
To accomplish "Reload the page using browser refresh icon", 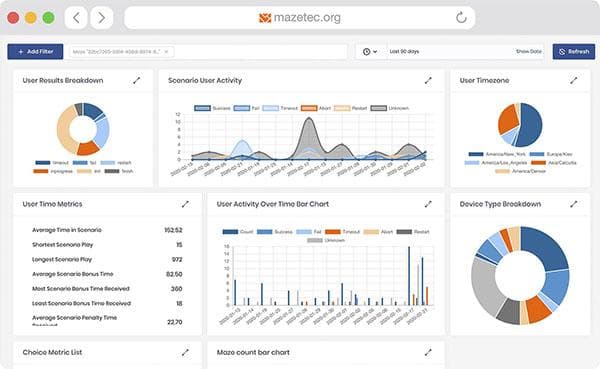I will 461,18.
